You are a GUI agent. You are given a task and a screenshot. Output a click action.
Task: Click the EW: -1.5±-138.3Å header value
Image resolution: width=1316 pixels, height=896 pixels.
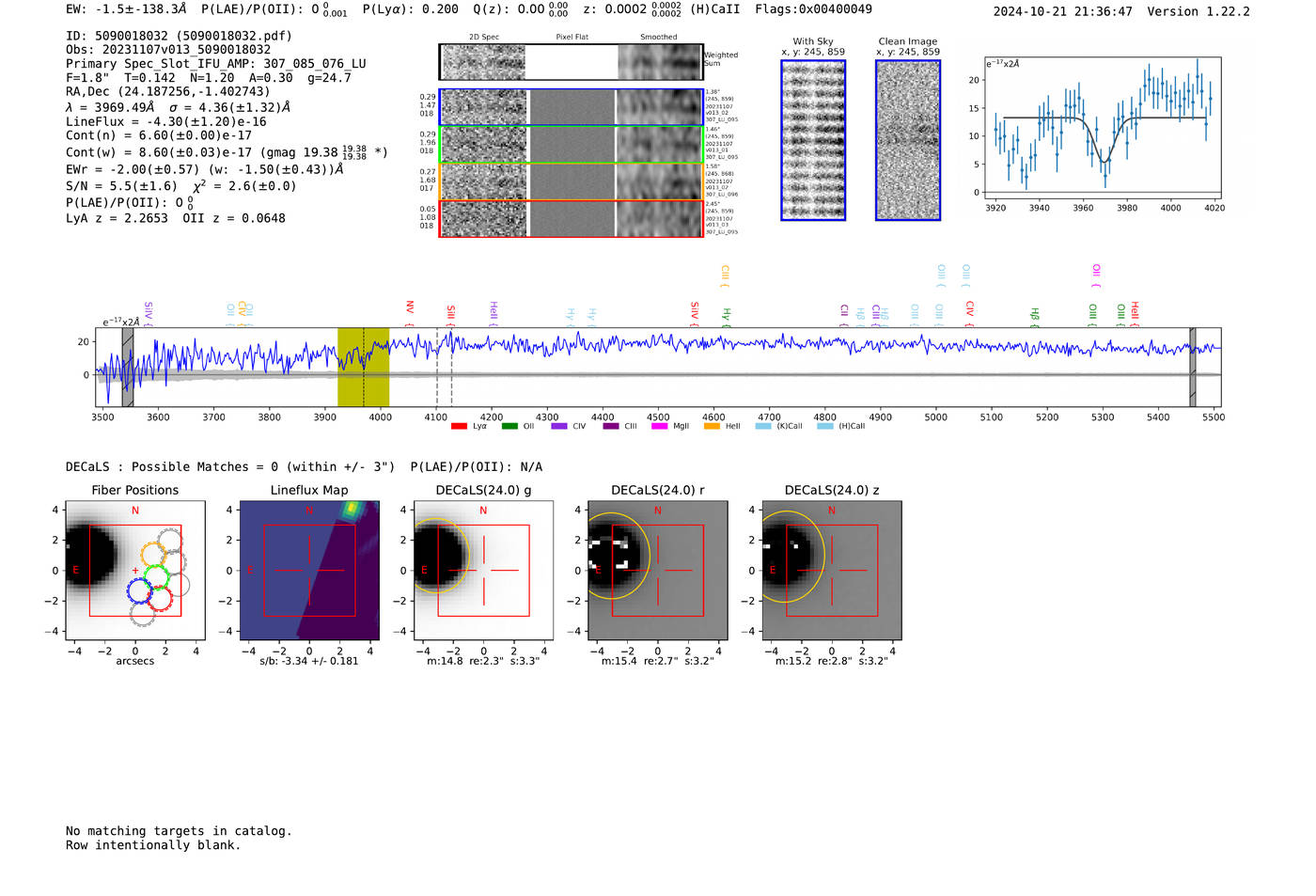coord(126,9)
